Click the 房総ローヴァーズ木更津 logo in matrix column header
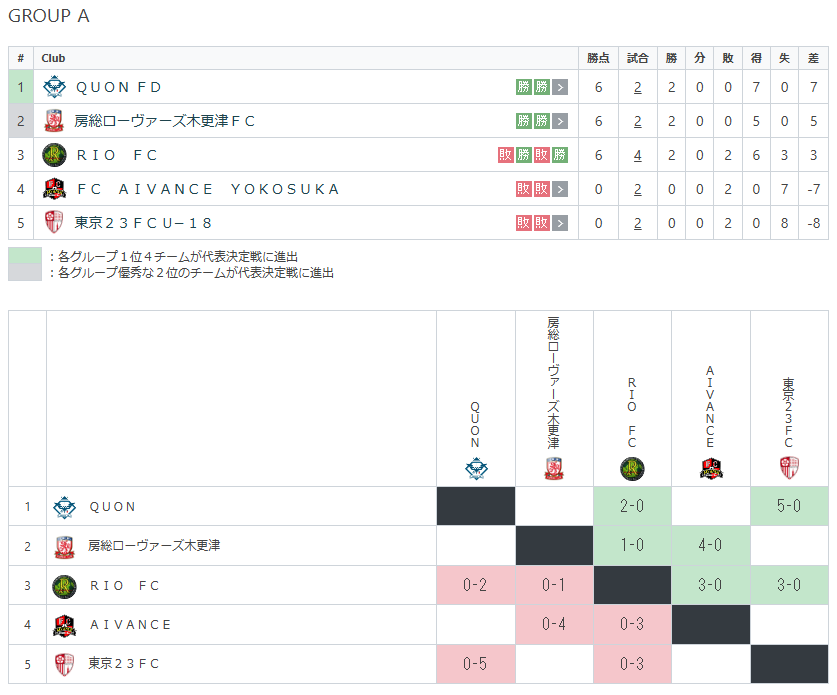The image size is (837, 695). tap(554, 468)
